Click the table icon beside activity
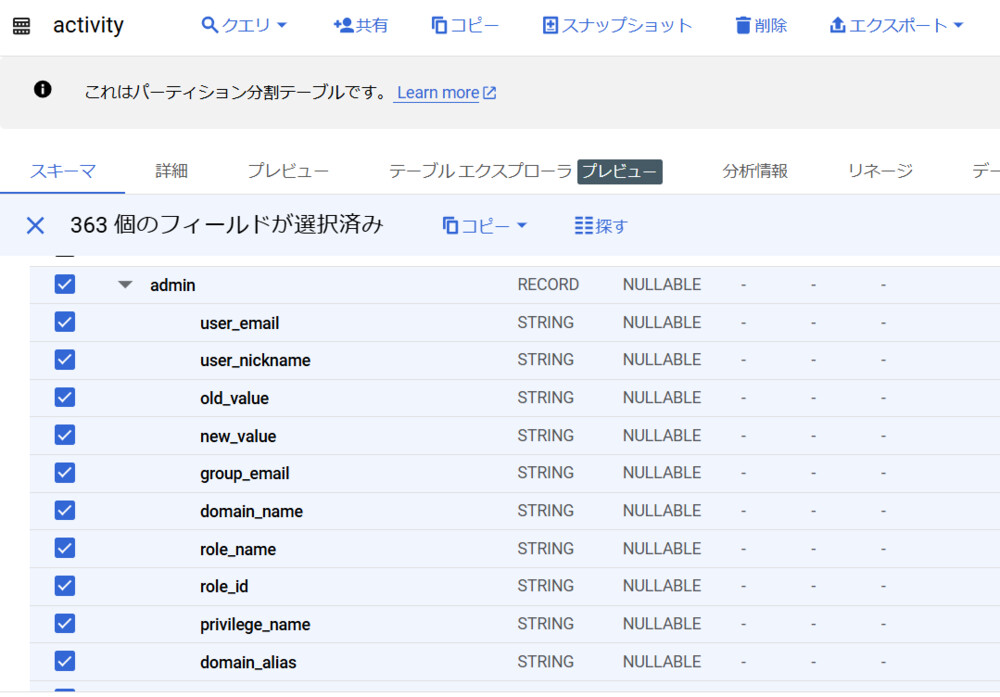This screenshot has width=1000, height=697. point(21,26)
